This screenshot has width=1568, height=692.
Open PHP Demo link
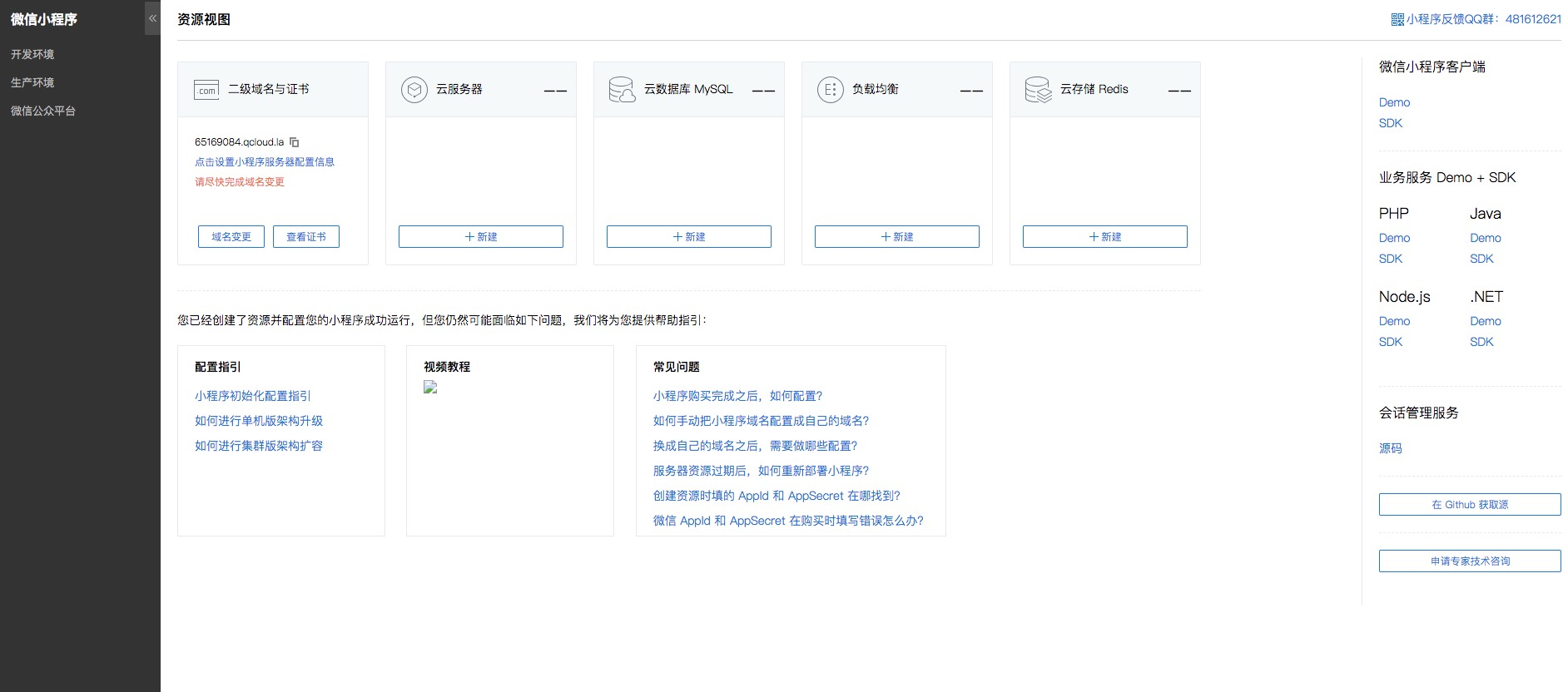[x=1395, y=238]
